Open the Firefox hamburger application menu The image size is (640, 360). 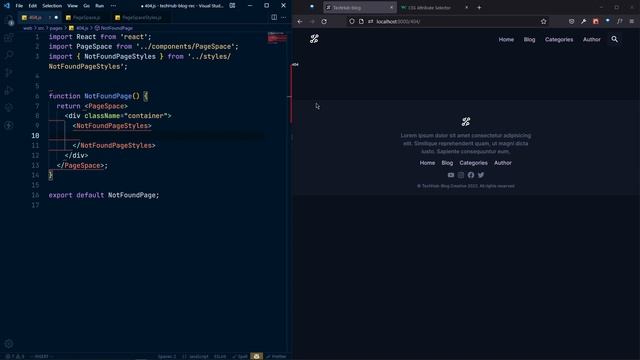(x=632, y=22)
